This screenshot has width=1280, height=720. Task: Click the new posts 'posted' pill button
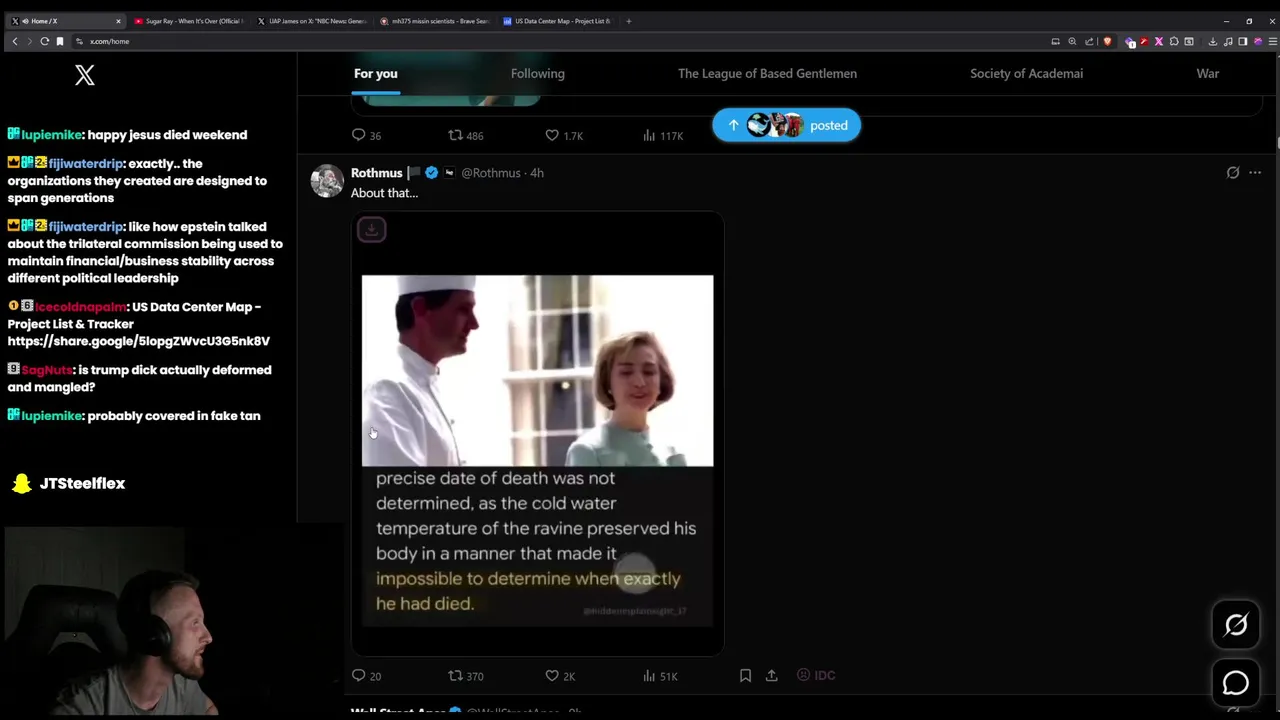(786, 125)
